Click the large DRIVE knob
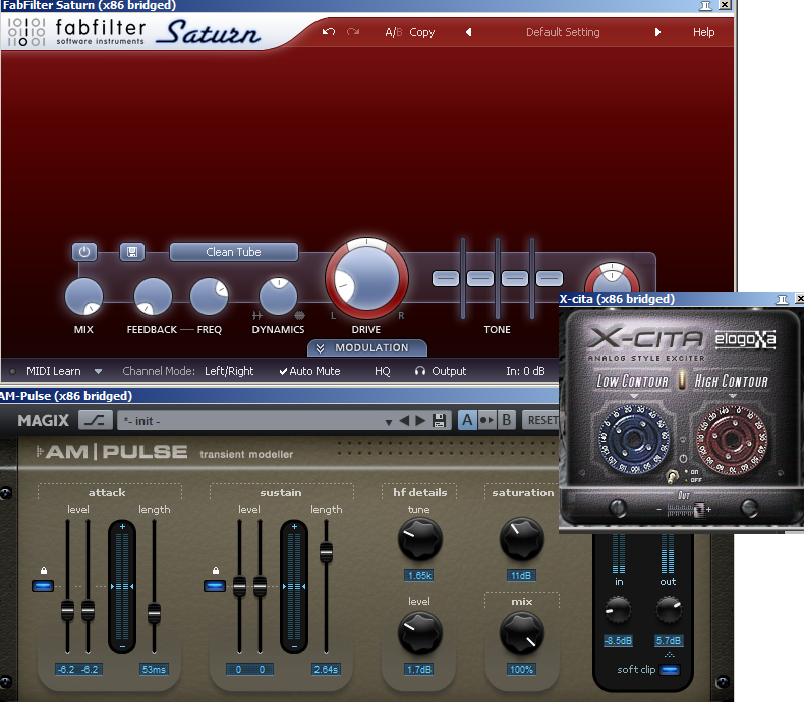804x706 pixels. 367,279
